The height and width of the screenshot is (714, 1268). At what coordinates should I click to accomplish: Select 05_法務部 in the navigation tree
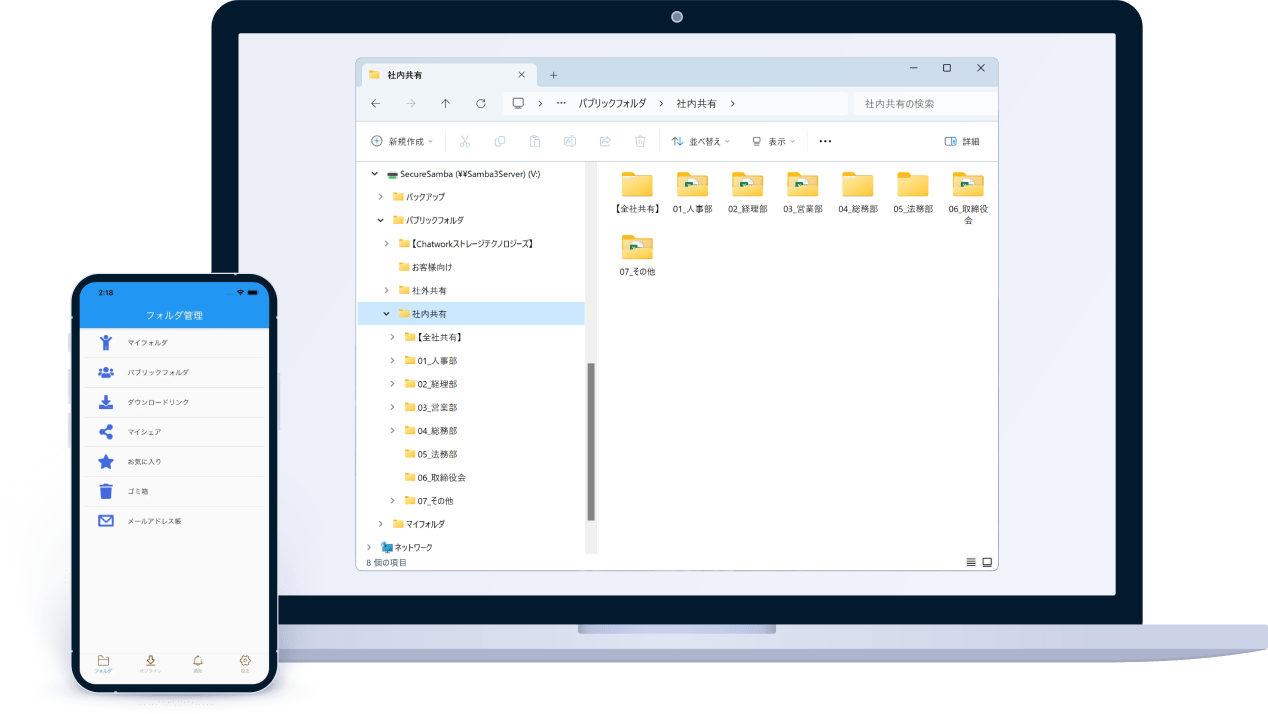437,454
